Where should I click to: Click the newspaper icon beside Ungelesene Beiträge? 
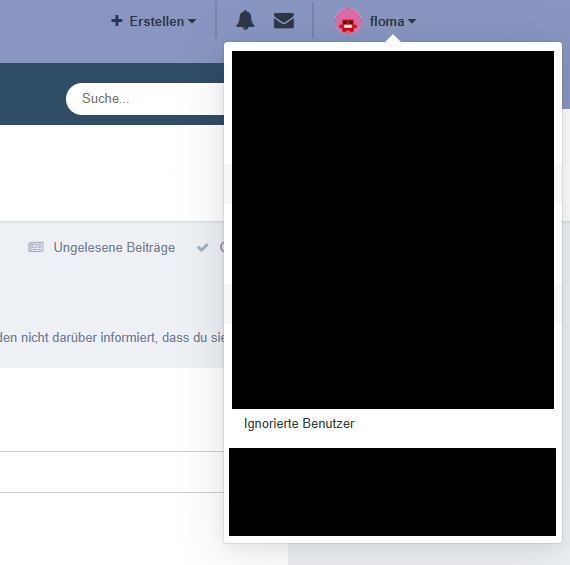(x=36, y=247)
